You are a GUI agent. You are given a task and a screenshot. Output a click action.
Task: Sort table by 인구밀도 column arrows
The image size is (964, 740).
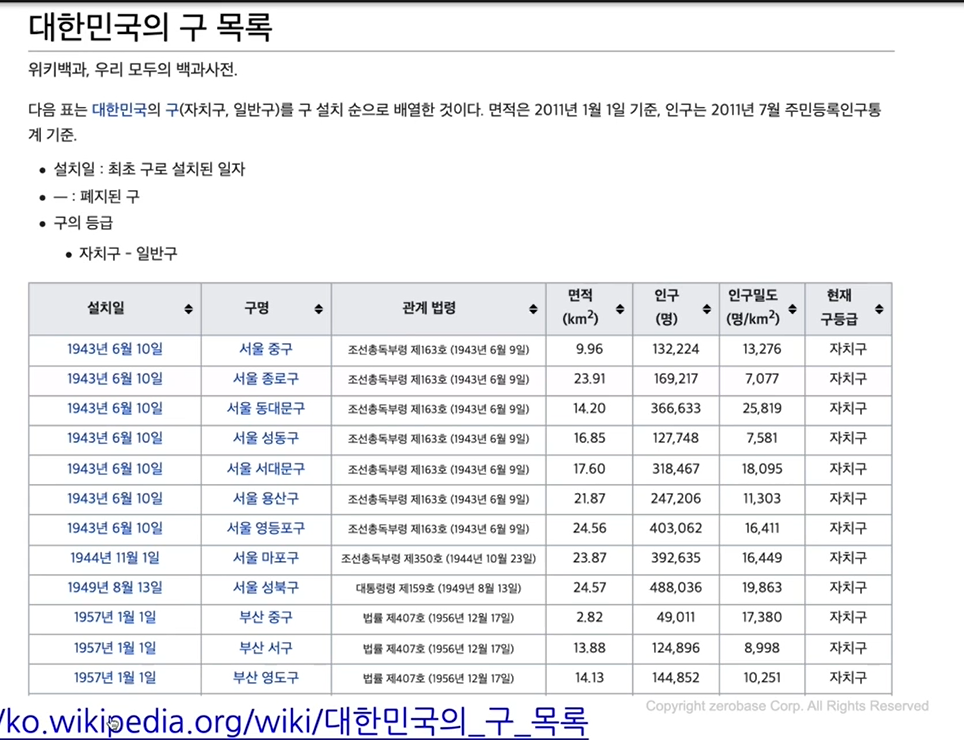tap(792, 309)
